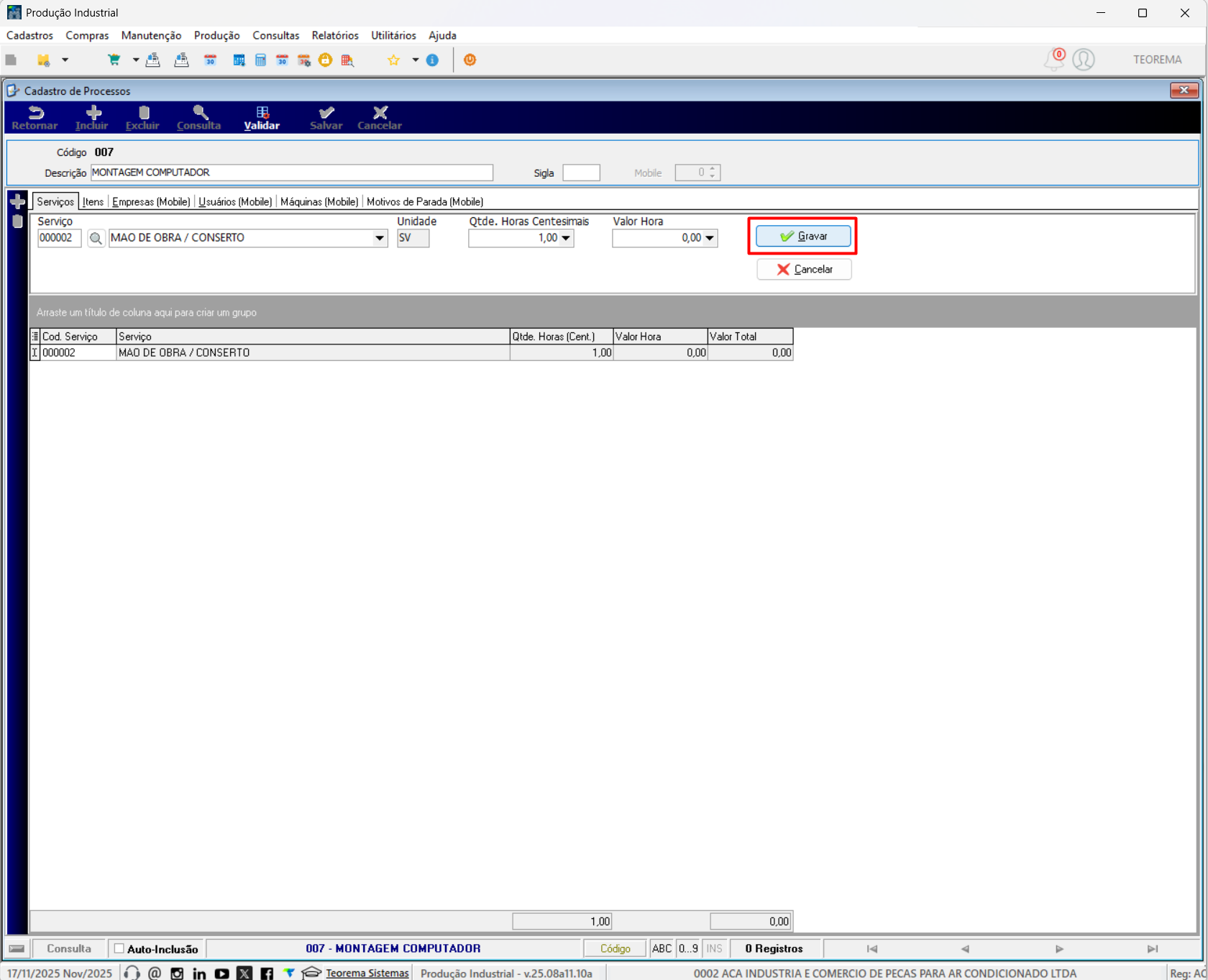Open the Compras menu
Image resolution: width=1208 pixels, height=980 pixels.
pos(87,35)
